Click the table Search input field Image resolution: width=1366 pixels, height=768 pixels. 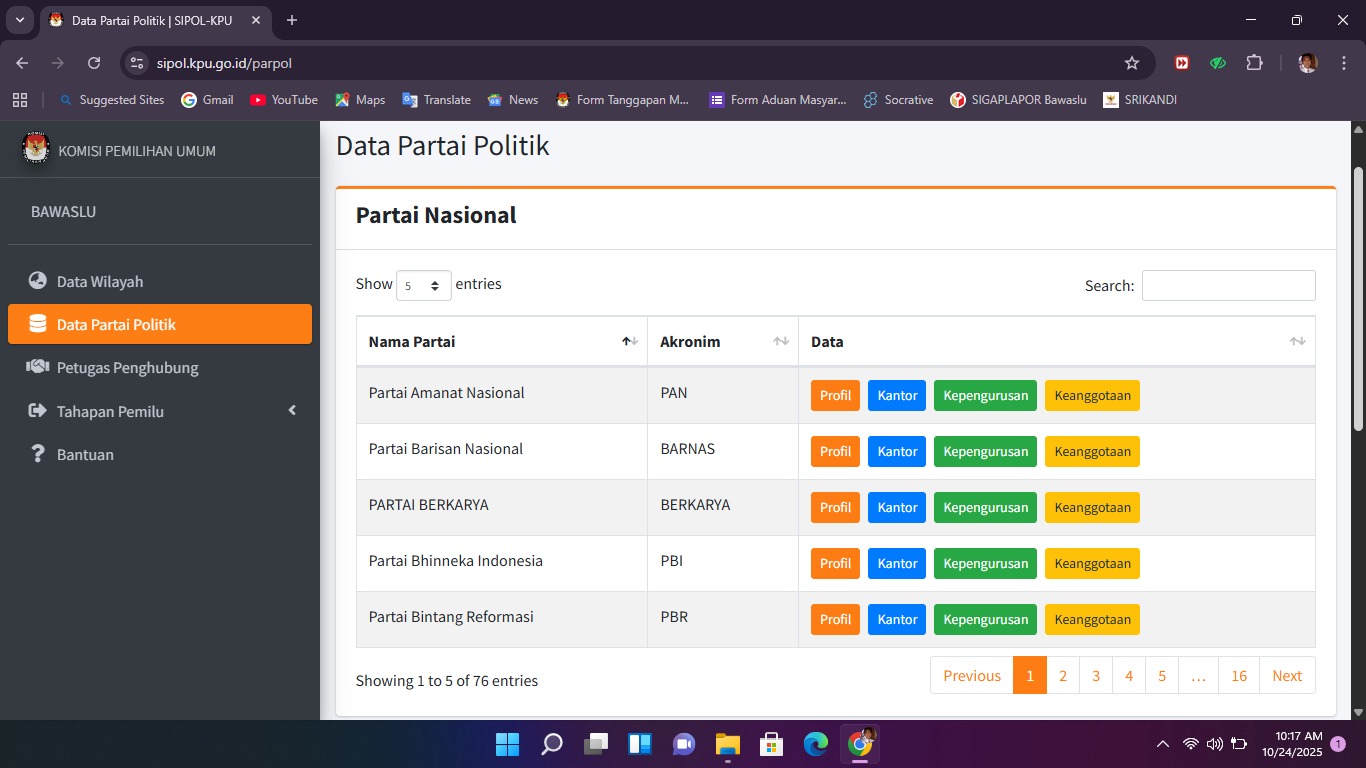click(1228, 285)
